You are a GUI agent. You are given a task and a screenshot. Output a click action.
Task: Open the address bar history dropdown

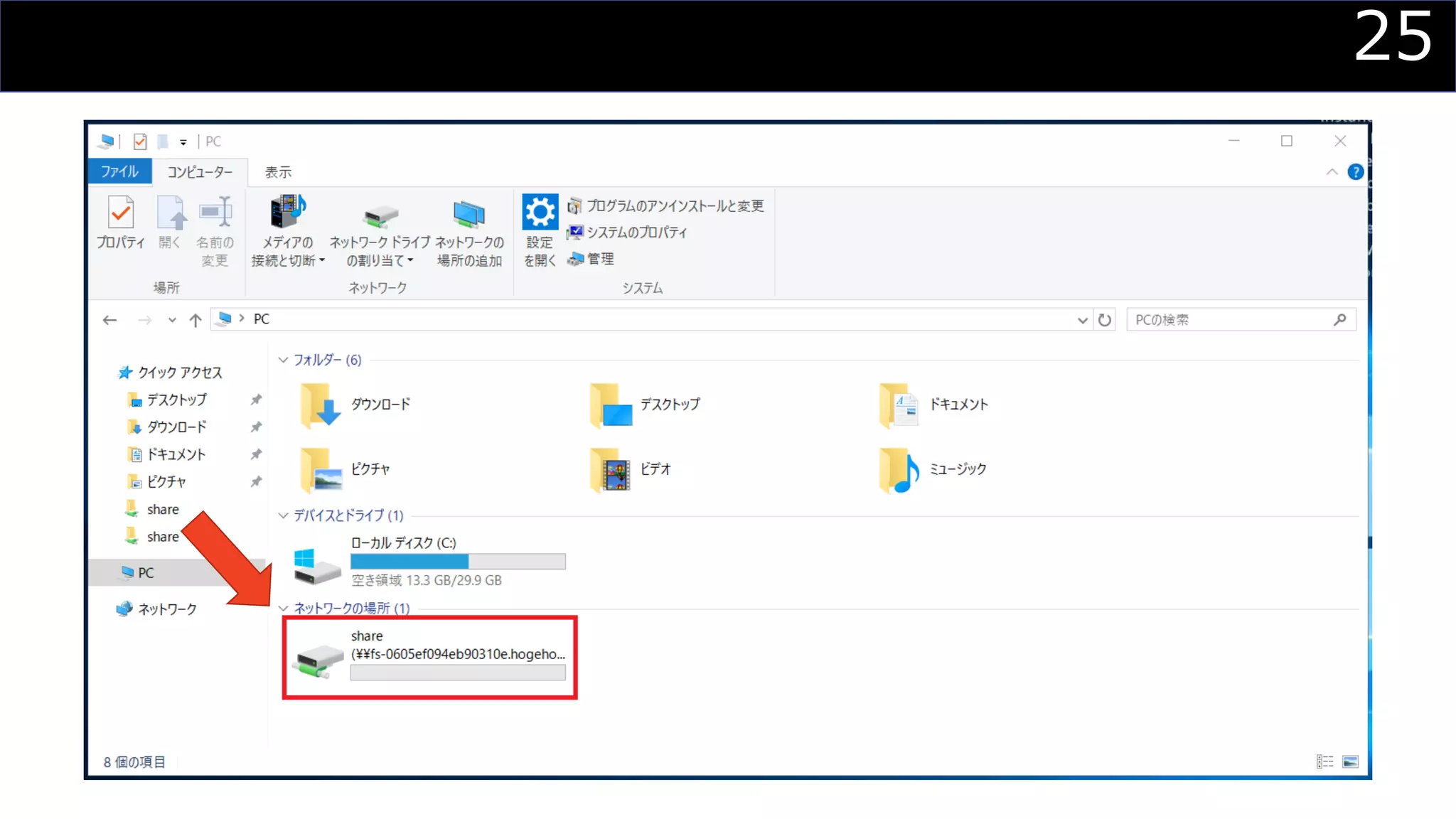[x=1082, y=320]
